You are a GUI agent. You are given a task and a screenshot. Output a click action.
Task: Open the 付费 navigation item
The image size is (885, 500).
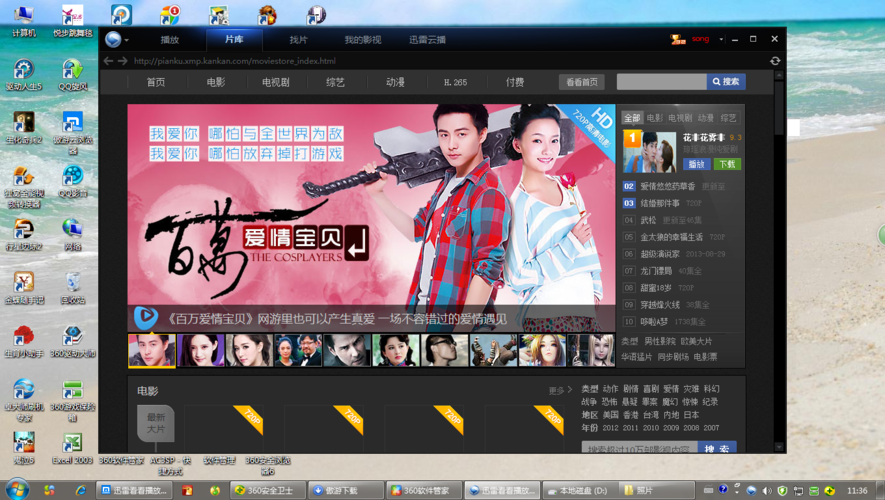pos(515,82)
